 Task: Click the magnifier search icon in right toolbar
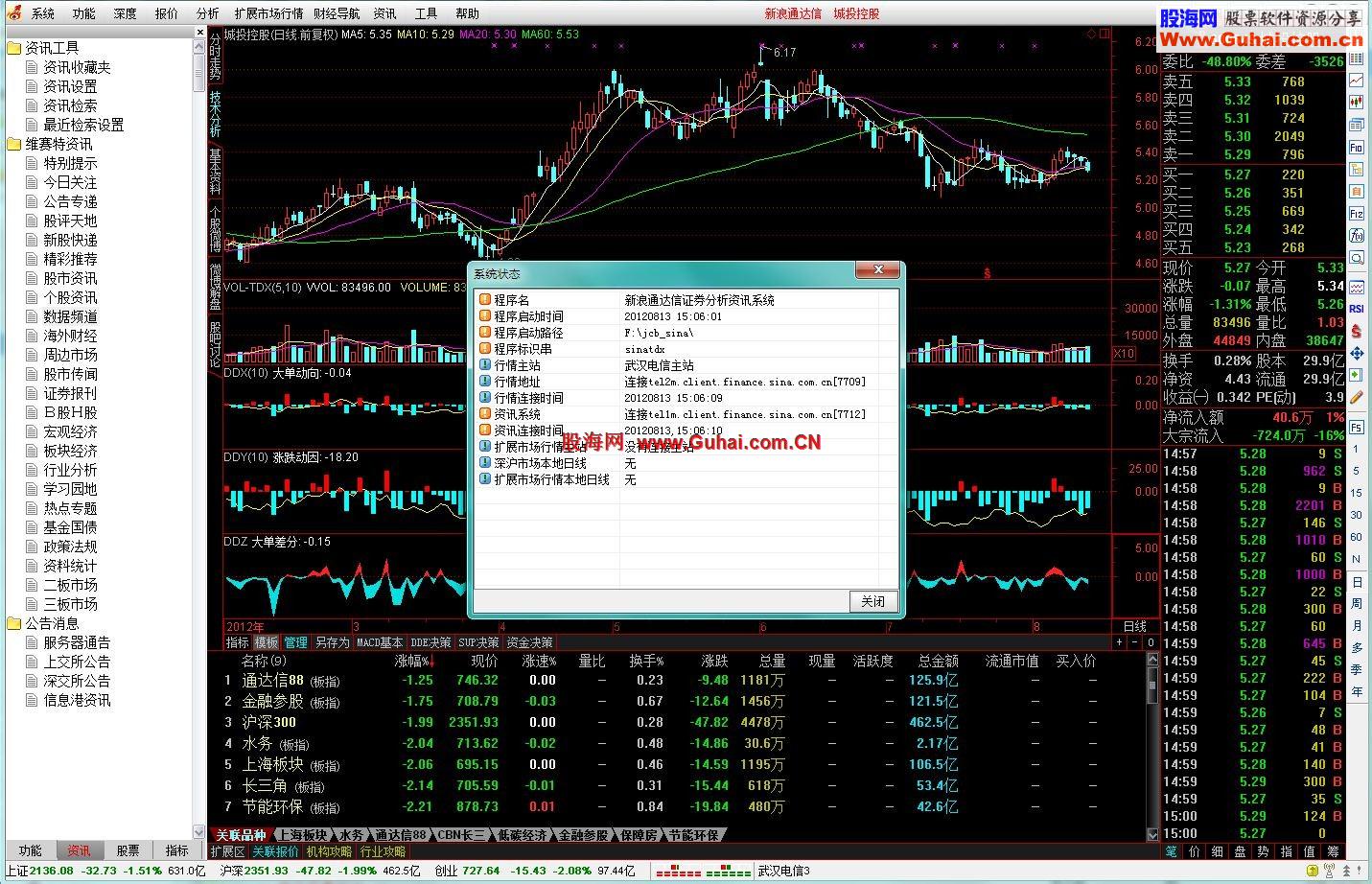(x=1357, y=257)
